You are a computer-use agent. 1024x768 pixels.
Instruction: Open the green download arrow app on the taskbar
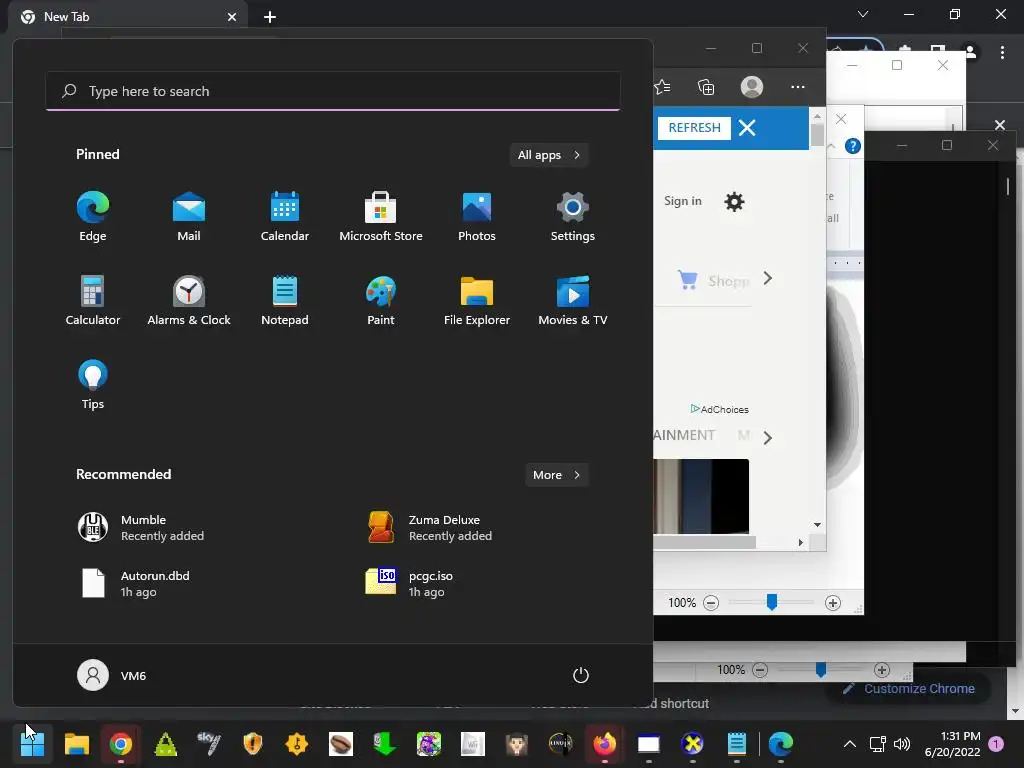(385, 744)
